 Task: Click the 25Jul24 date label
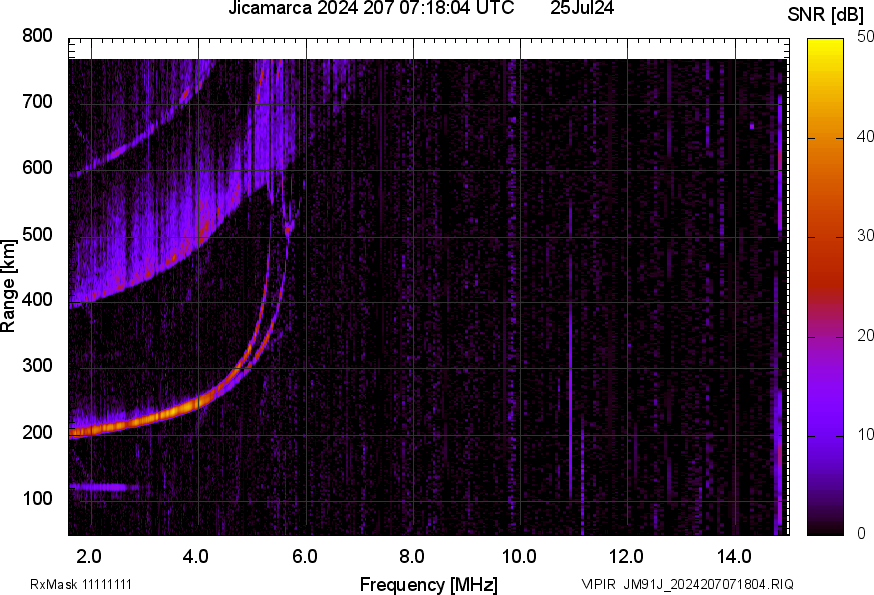point(582,9)
